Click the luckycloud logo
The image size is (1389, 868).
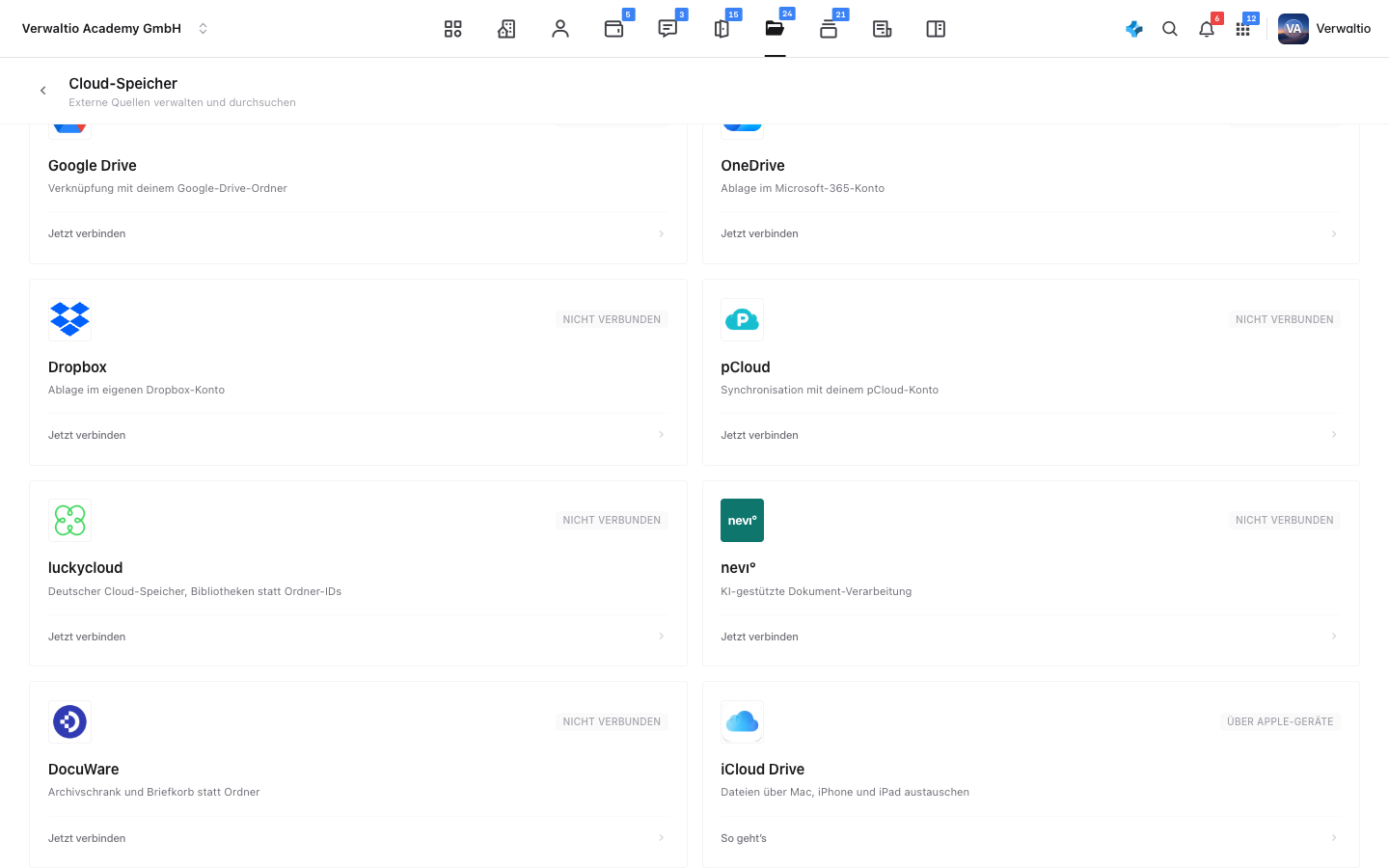coord(69,521)
